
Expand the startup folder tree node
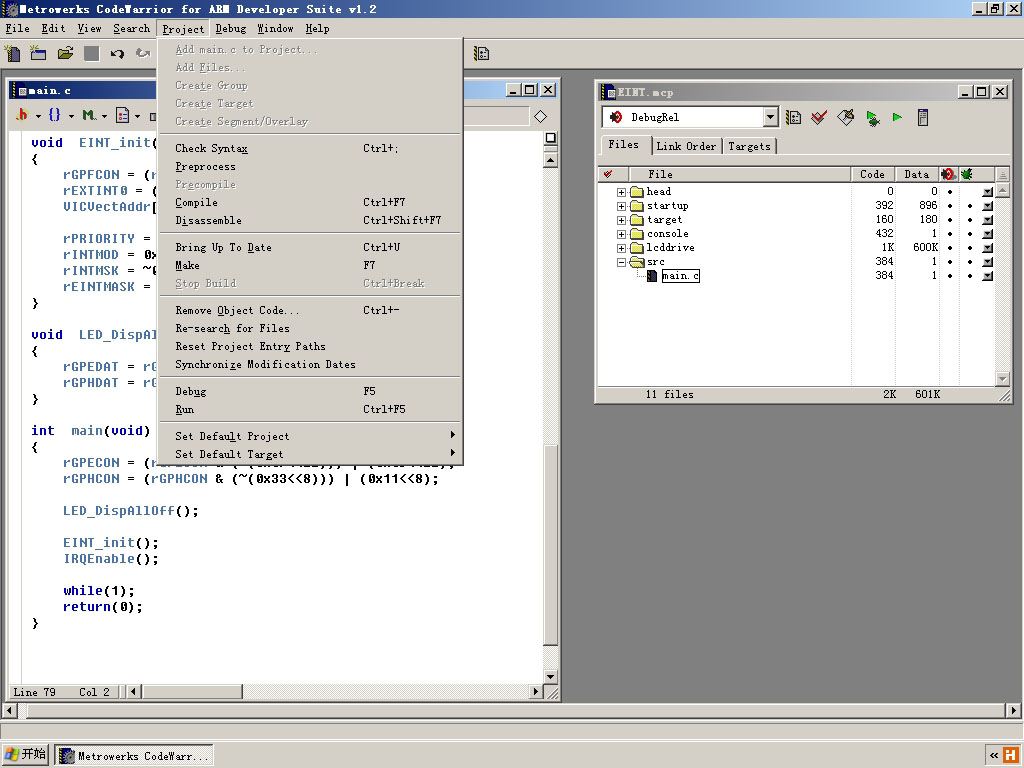click(621, 206)
